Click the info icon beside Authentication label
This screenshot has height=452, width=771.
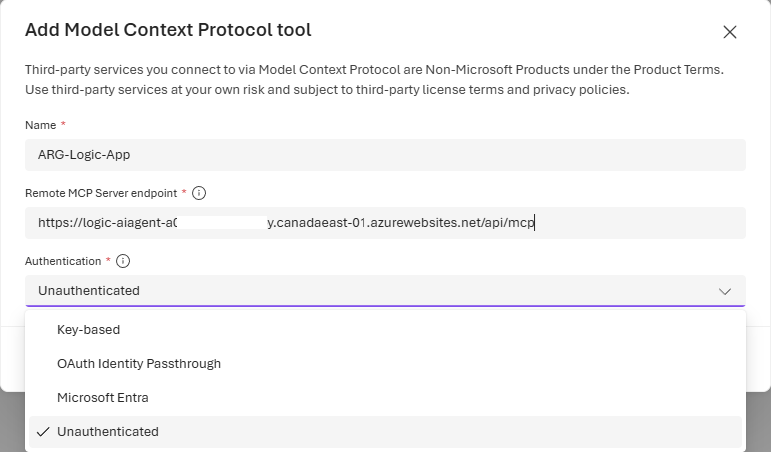tap(123, 261)
